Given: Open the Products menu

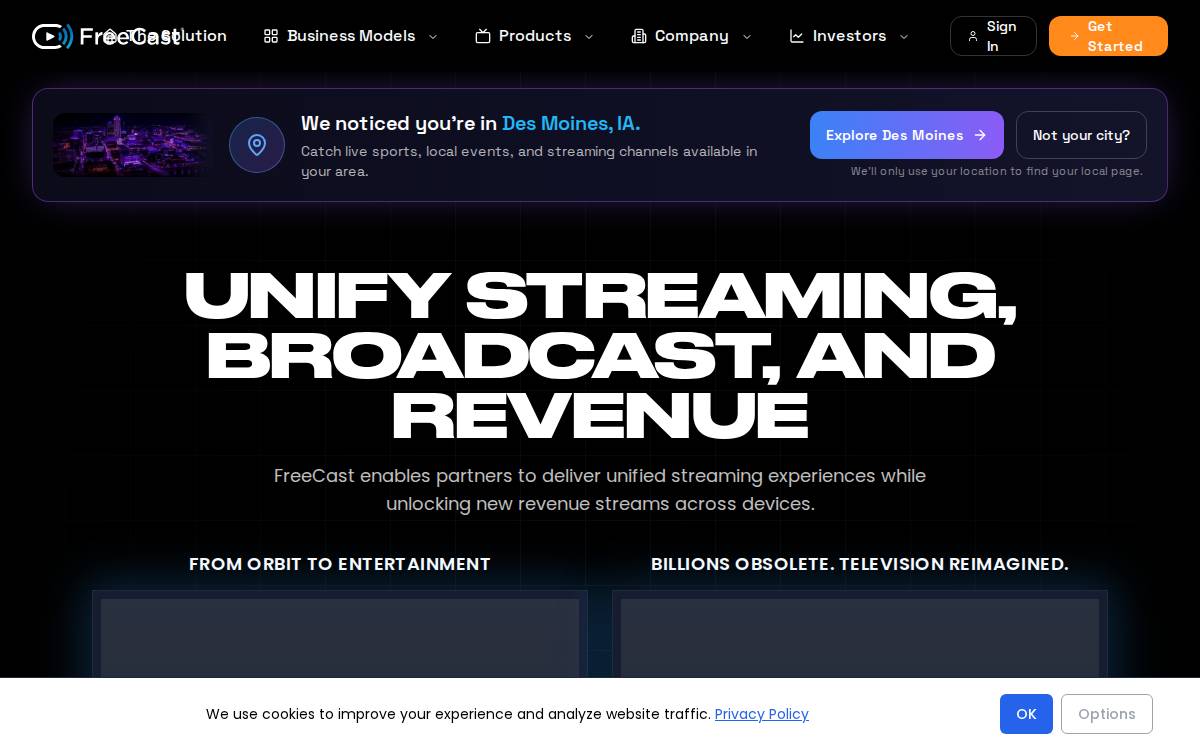Looking at the screenshot, I should click(x=535, y=36).
